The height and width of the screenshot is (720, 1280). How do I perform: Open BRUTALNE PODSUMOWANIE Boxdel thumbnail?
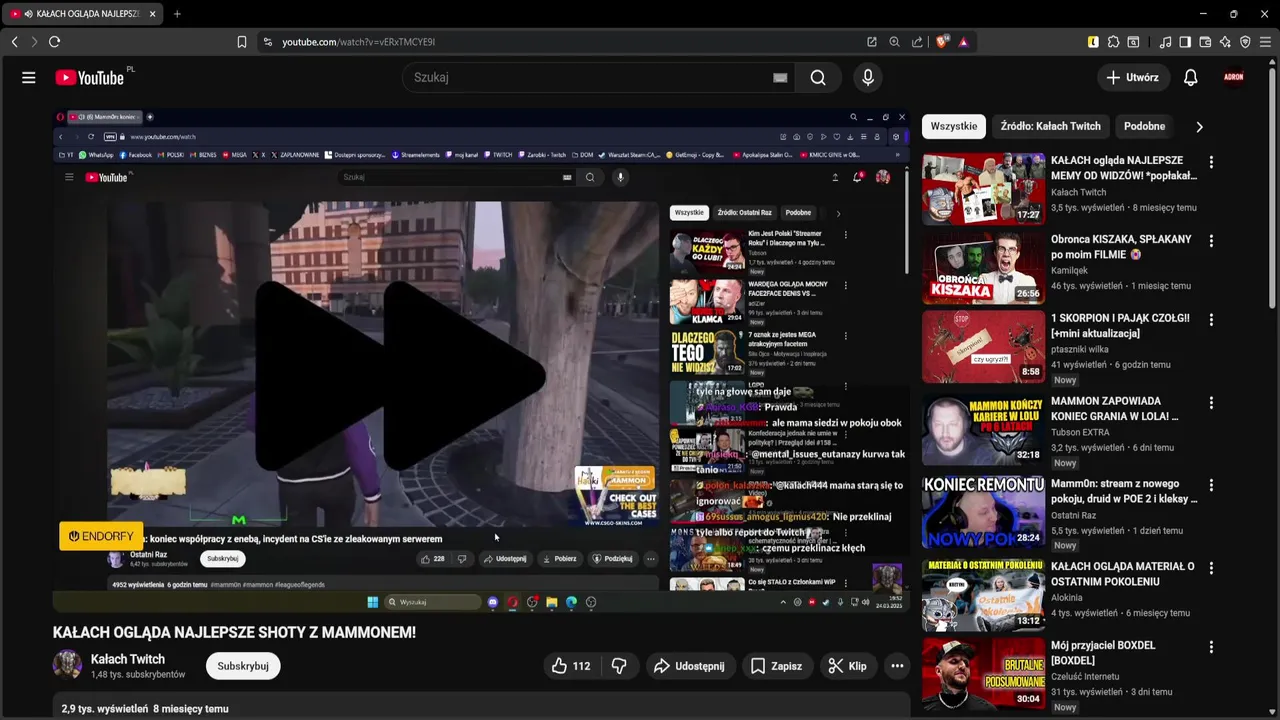[983, 673]
